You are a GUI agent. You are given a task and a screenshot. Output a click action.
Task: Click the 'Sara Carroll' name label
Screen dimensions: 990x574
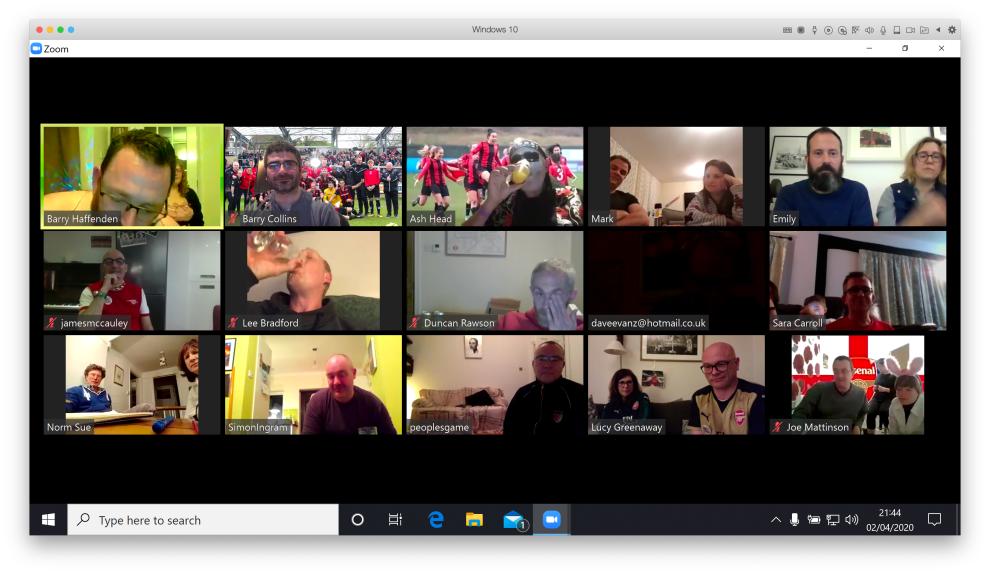click(x=797, y=323)
